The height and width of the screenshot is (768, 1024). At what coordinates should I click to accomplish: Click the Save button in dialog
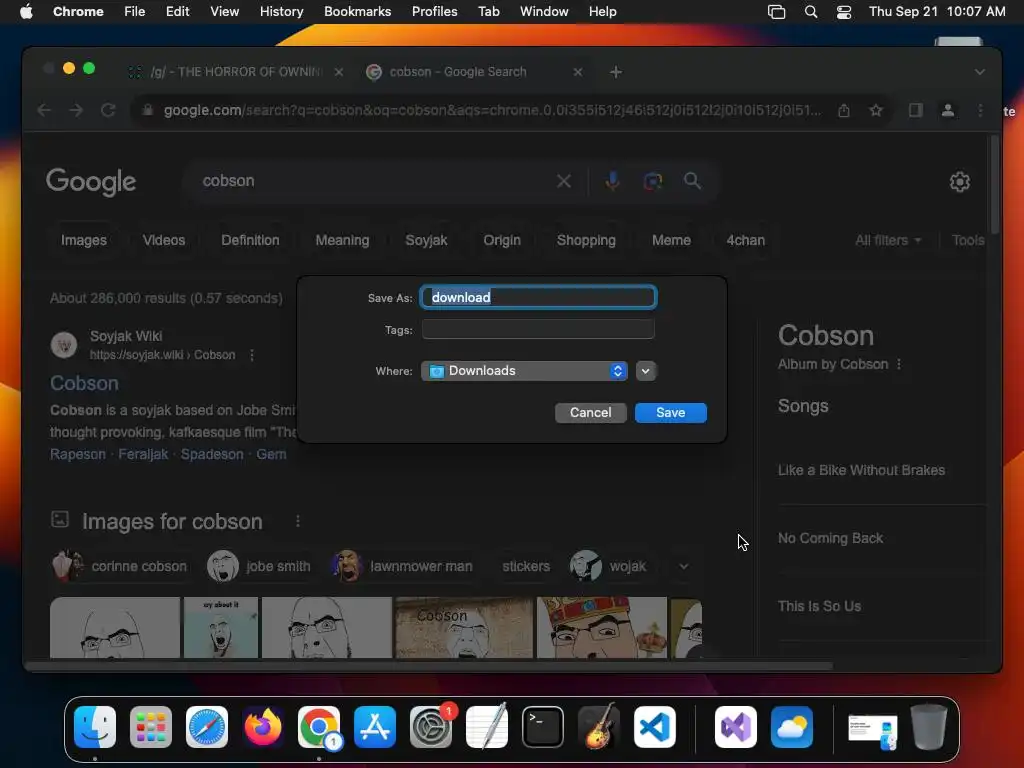click(x=670, y=413)
